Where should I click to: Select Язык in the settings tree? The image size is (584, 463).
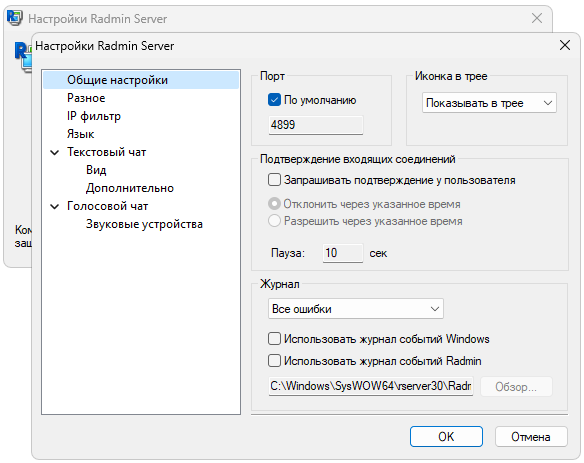pos(80,134)
